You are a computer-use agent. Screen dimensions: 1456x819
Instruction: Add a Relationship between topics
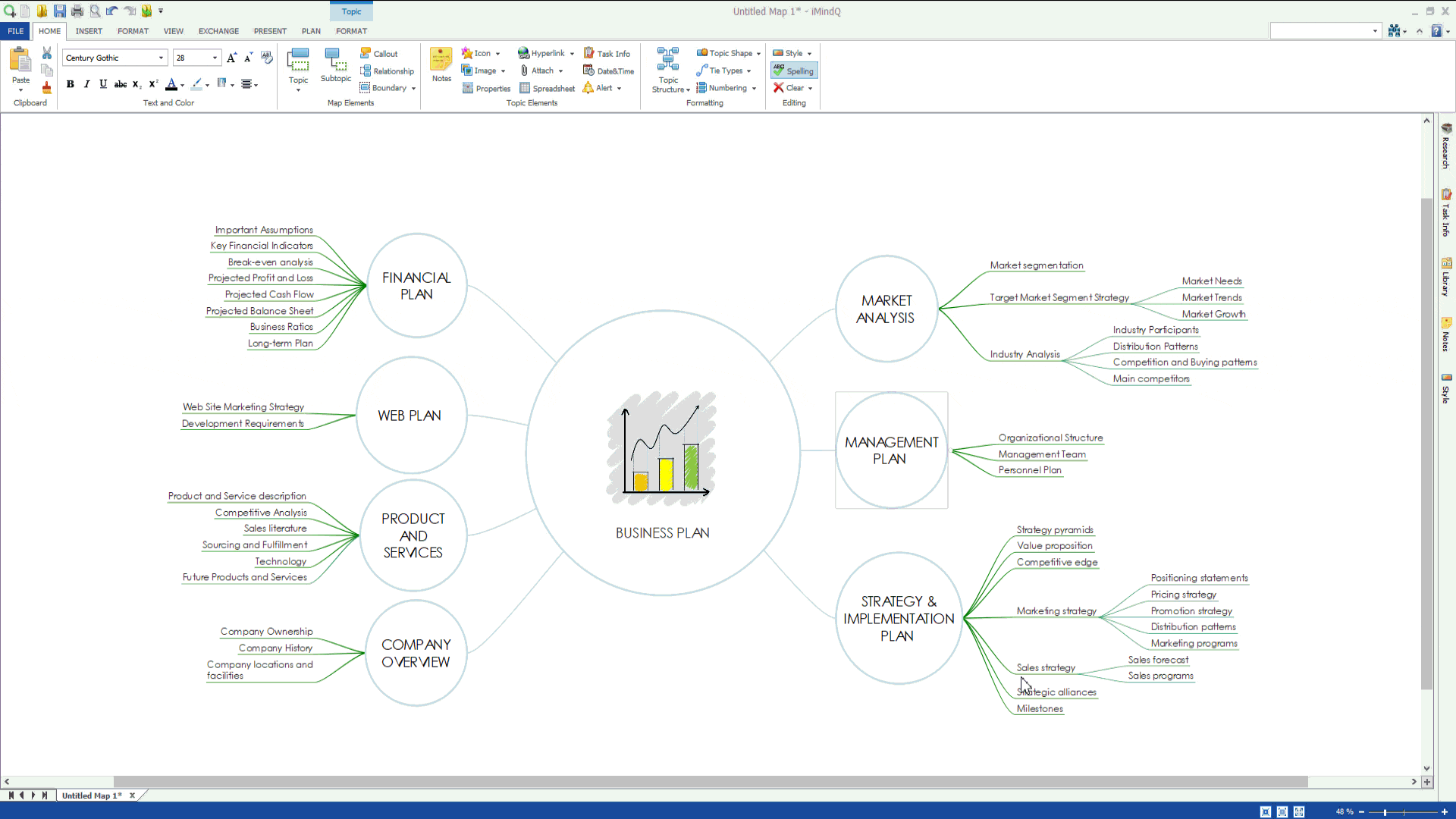388,71
